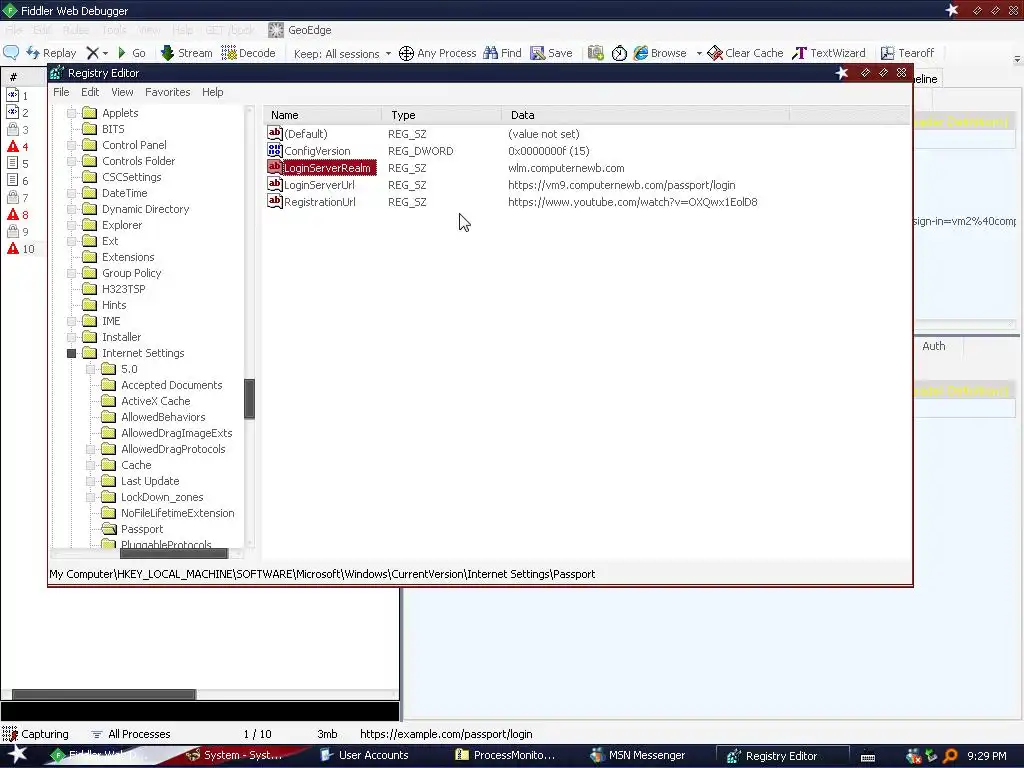Open the Keep: All sessions dropdown
1024x768 pixels.
[342, 54]
